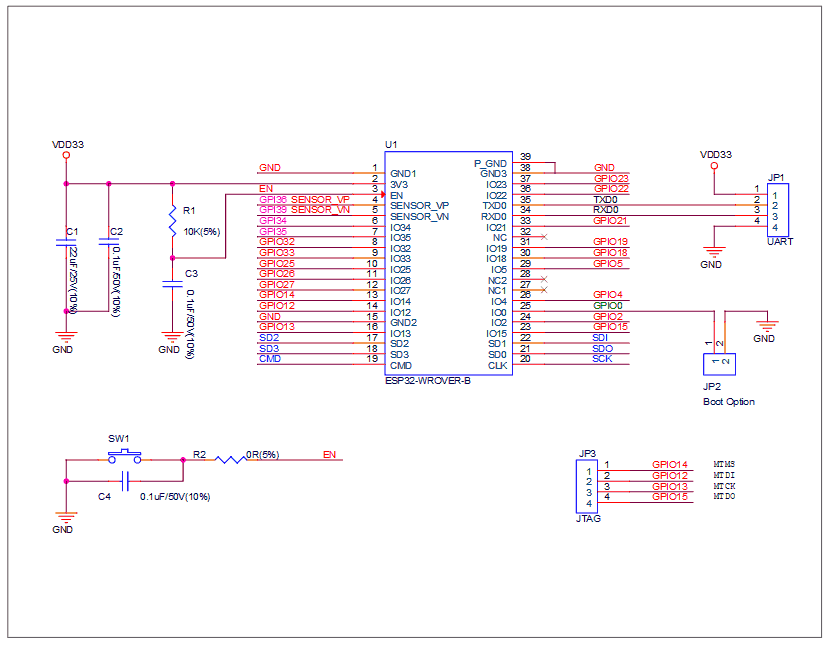Viewport: 829px width, 646px height.
Task: Click the MTMS signal label
Action: (724, 464)
